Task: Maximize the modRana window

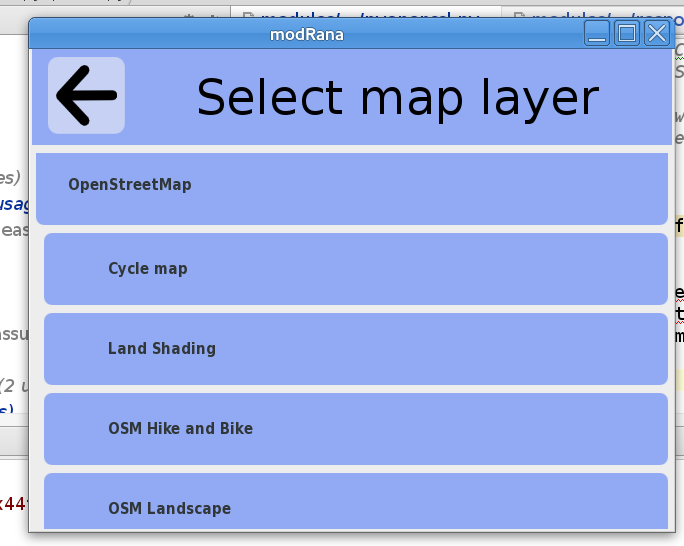Action: pos(627,34)
